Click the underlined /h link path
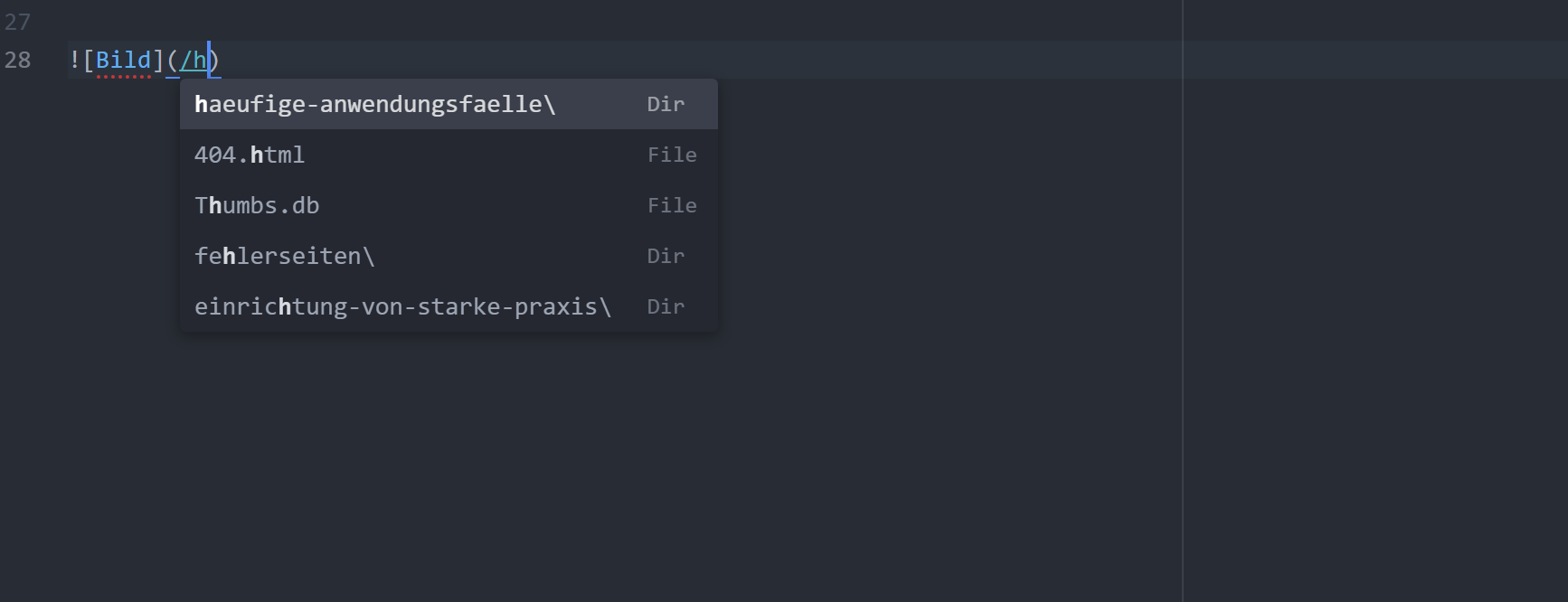 pyautogui.click(x=193, y=60)
